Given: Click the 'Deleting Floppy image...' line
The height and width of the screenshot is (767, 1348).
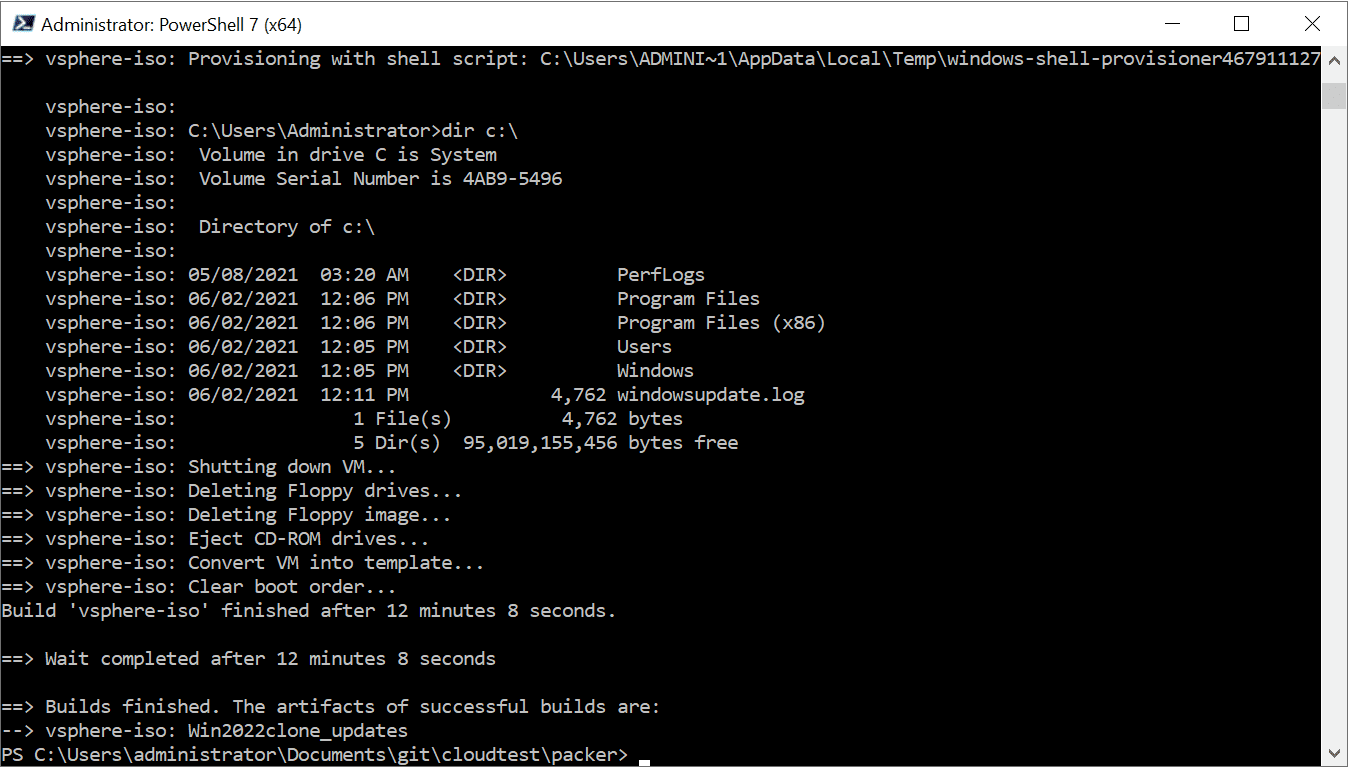Looking at the screenshot, I should click(x=320, y=515).
